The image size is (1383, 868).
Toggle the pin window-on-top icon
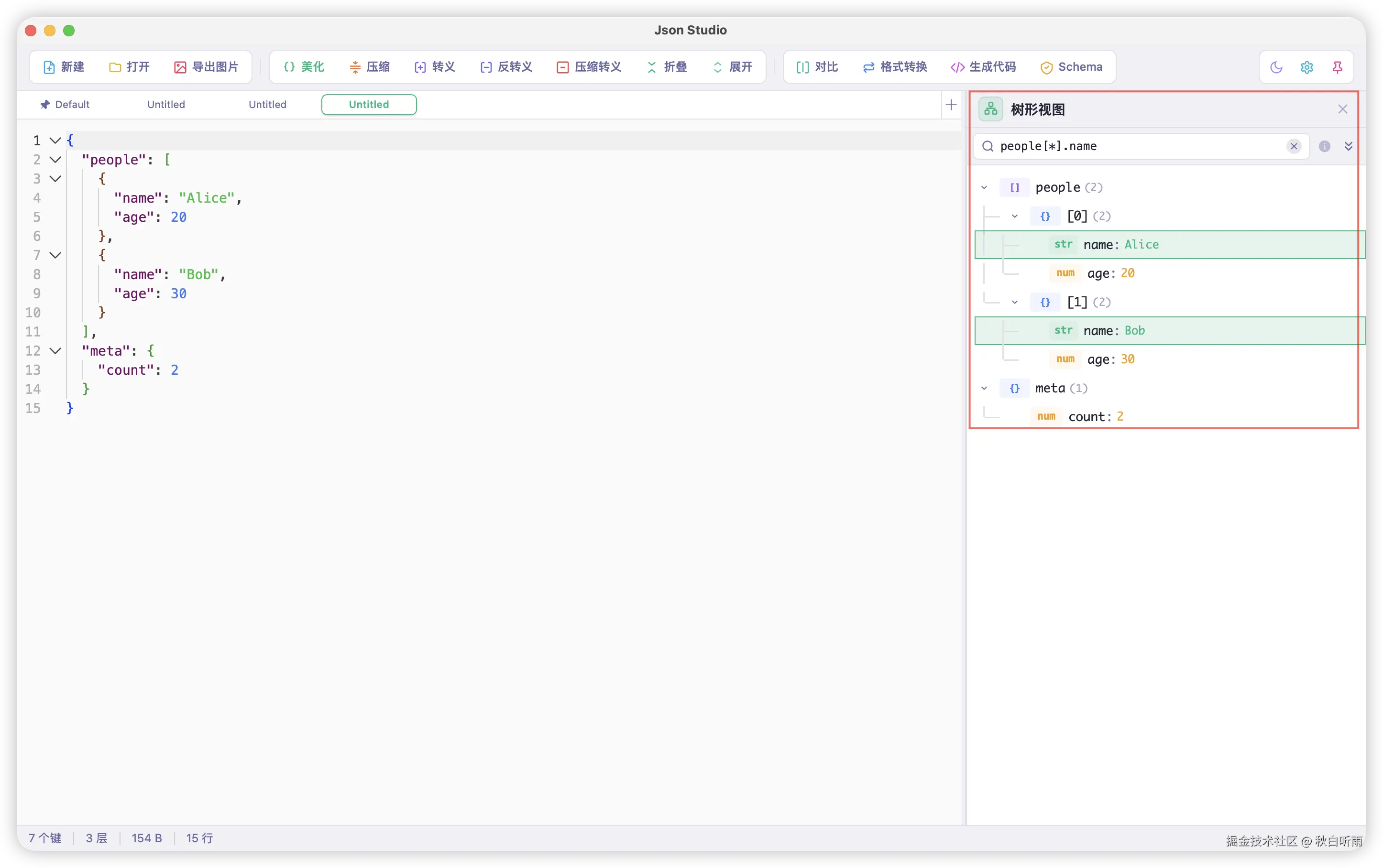pos(1337,67)
